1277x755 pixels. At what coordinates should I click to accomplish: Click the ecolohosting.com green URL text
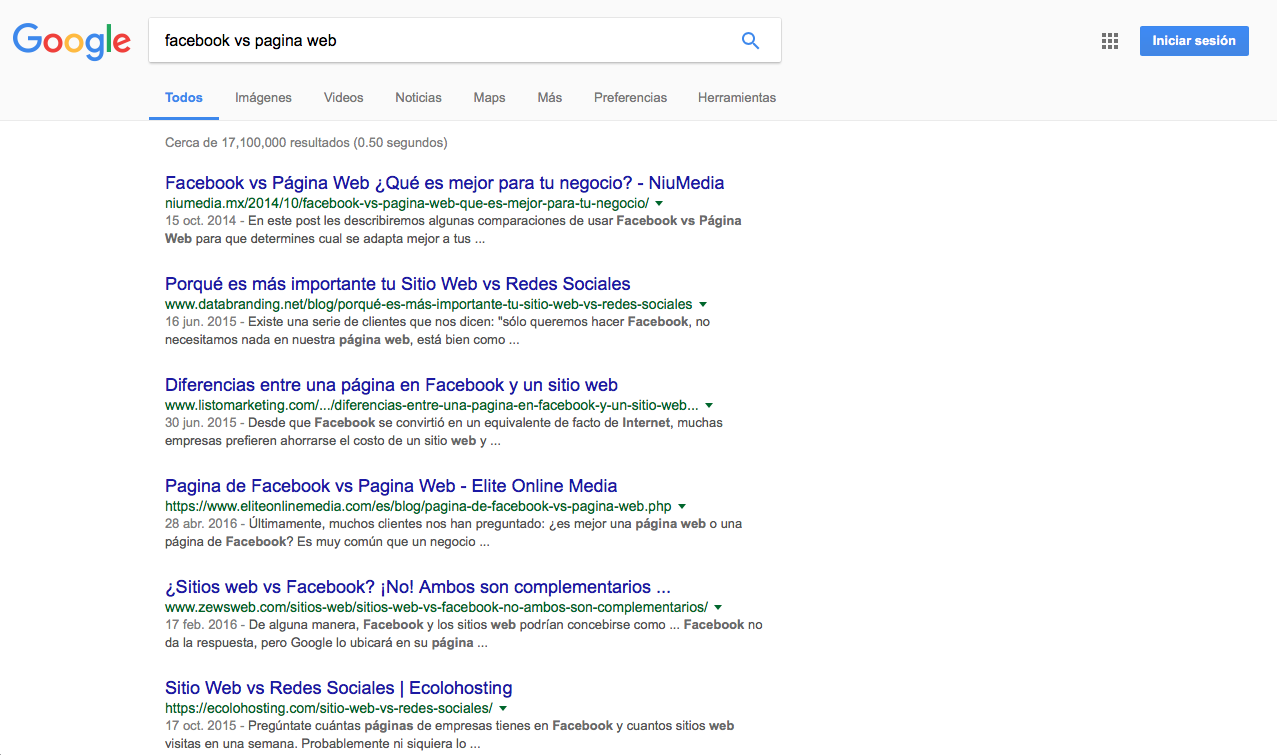(329, 708)
